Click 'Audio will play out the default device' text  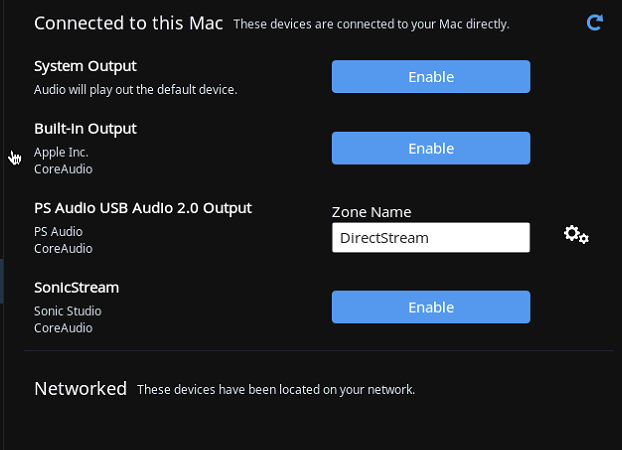point(136,90)
